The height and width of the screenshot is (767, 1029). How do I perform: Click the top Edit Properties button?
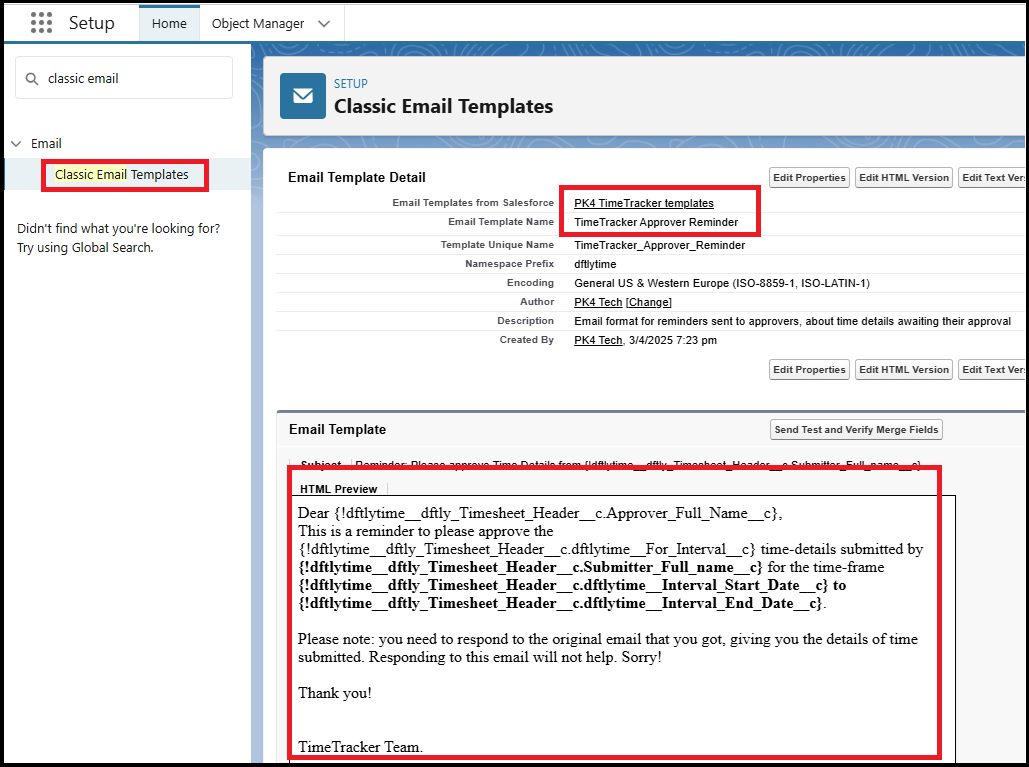pyautogui.click(x=809, y=178)
